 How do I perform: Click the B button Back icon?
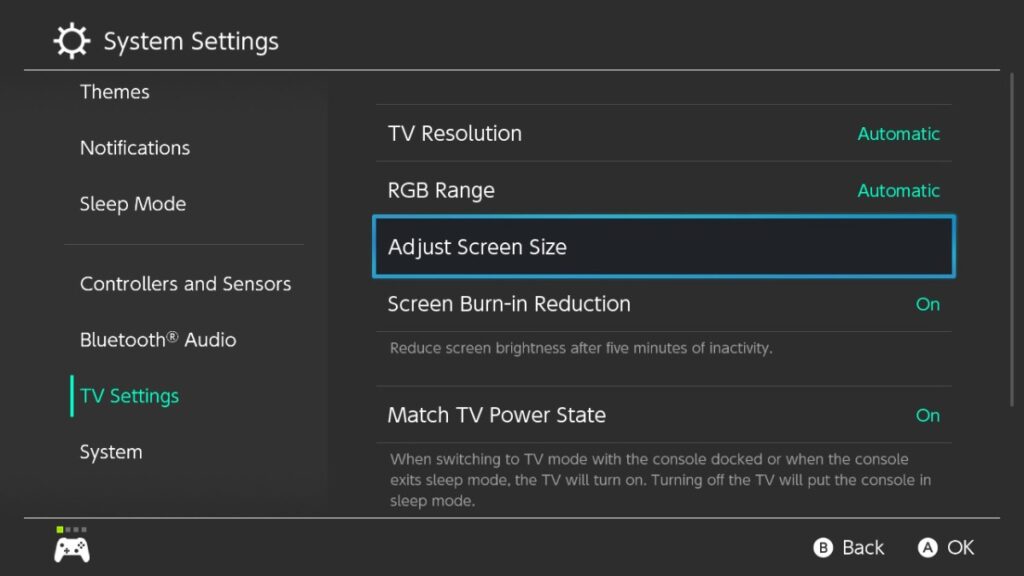tap(823, 547)
